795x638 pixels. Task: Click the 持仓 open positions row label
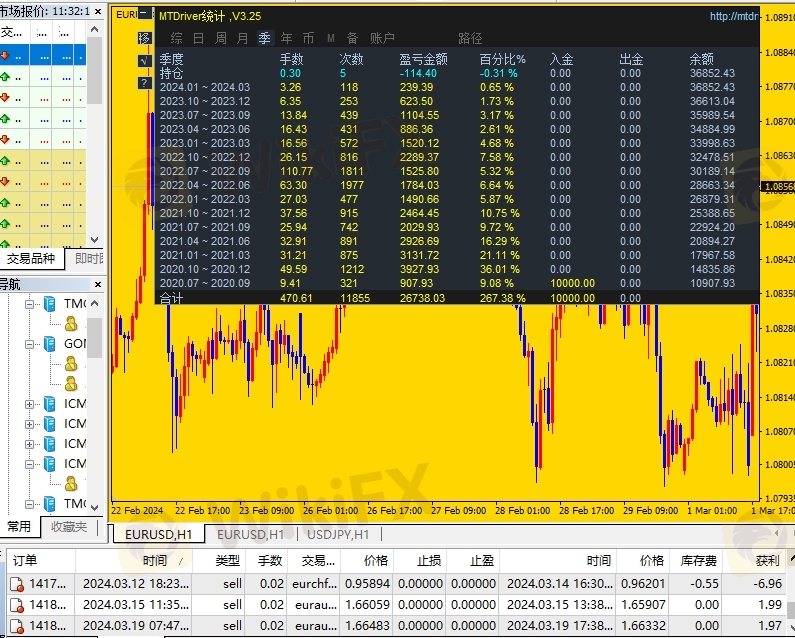171,73
